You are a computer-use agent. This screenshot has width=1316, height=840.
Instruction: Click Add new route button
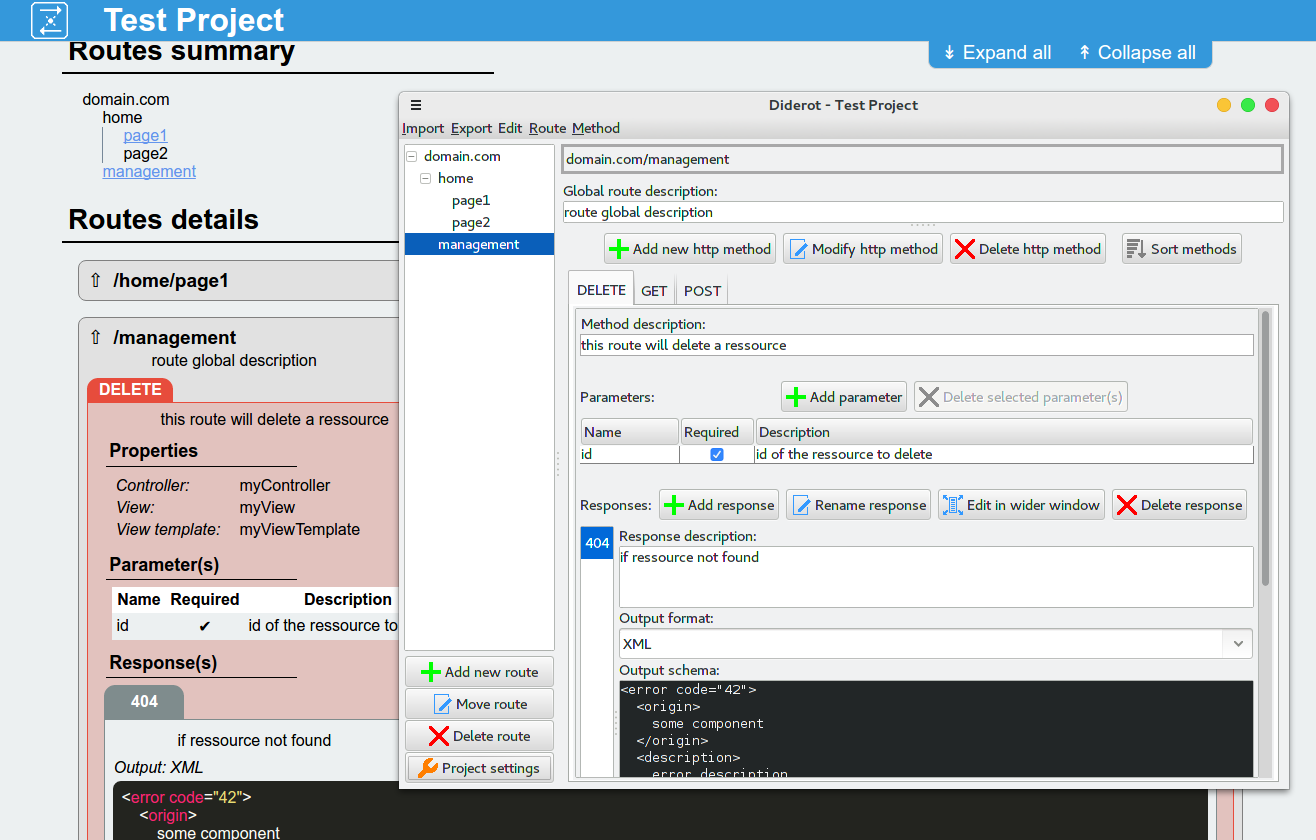tap(479, 672)
